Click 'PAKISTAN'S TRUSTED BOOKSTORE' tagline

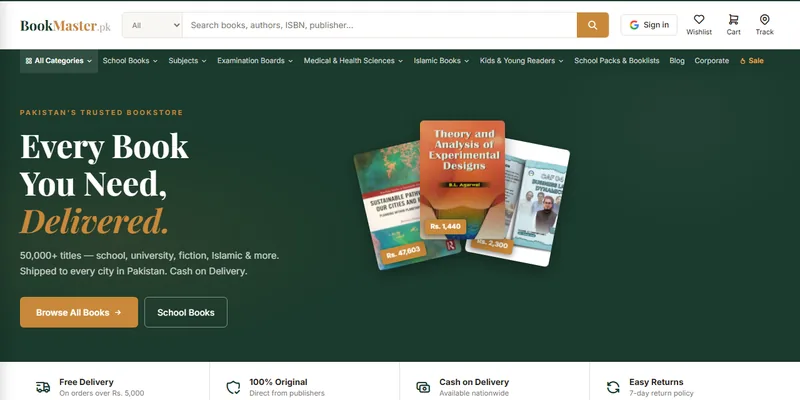point(102,112)
